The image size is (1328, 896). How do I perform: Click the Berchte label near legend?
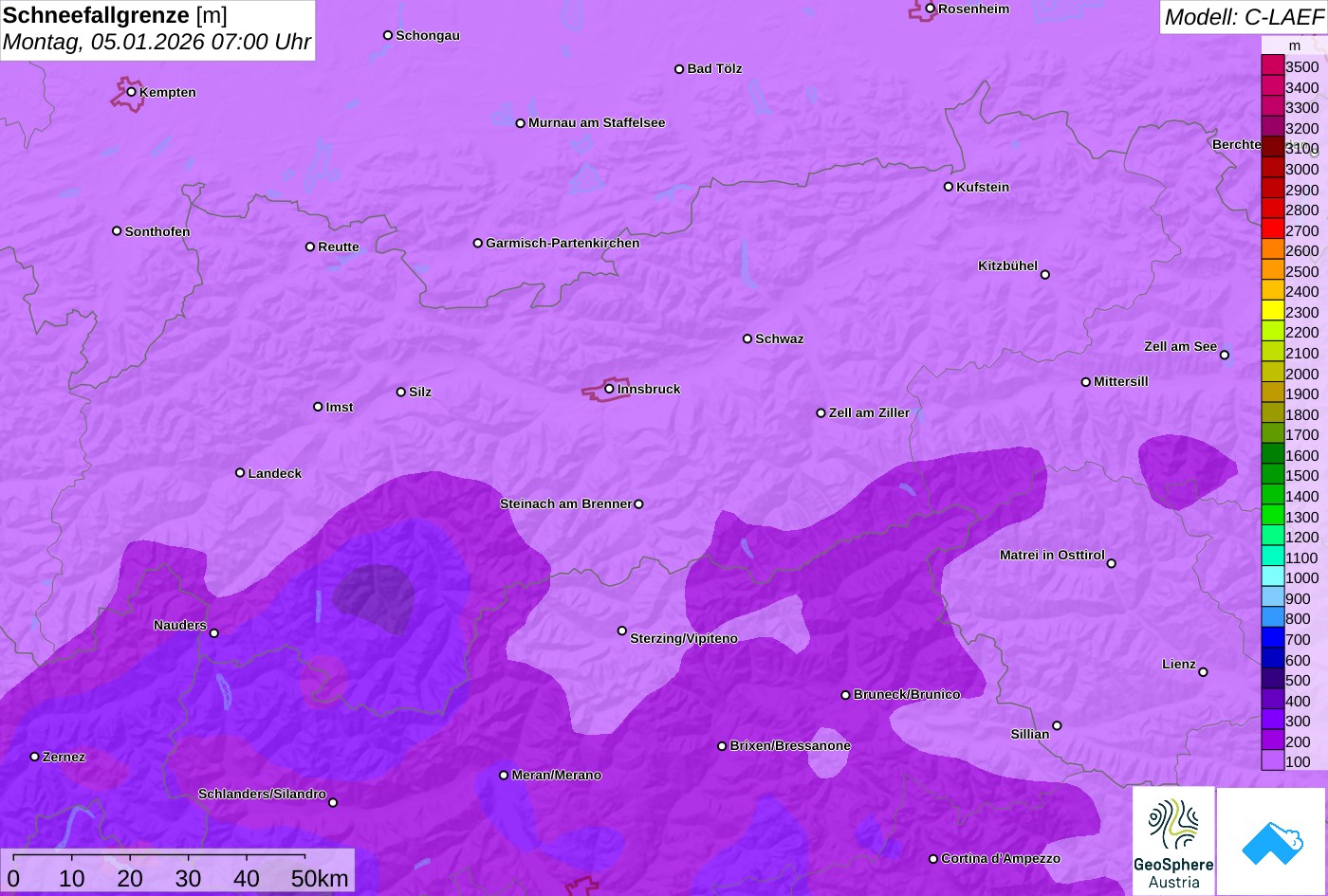(1237, 144)
